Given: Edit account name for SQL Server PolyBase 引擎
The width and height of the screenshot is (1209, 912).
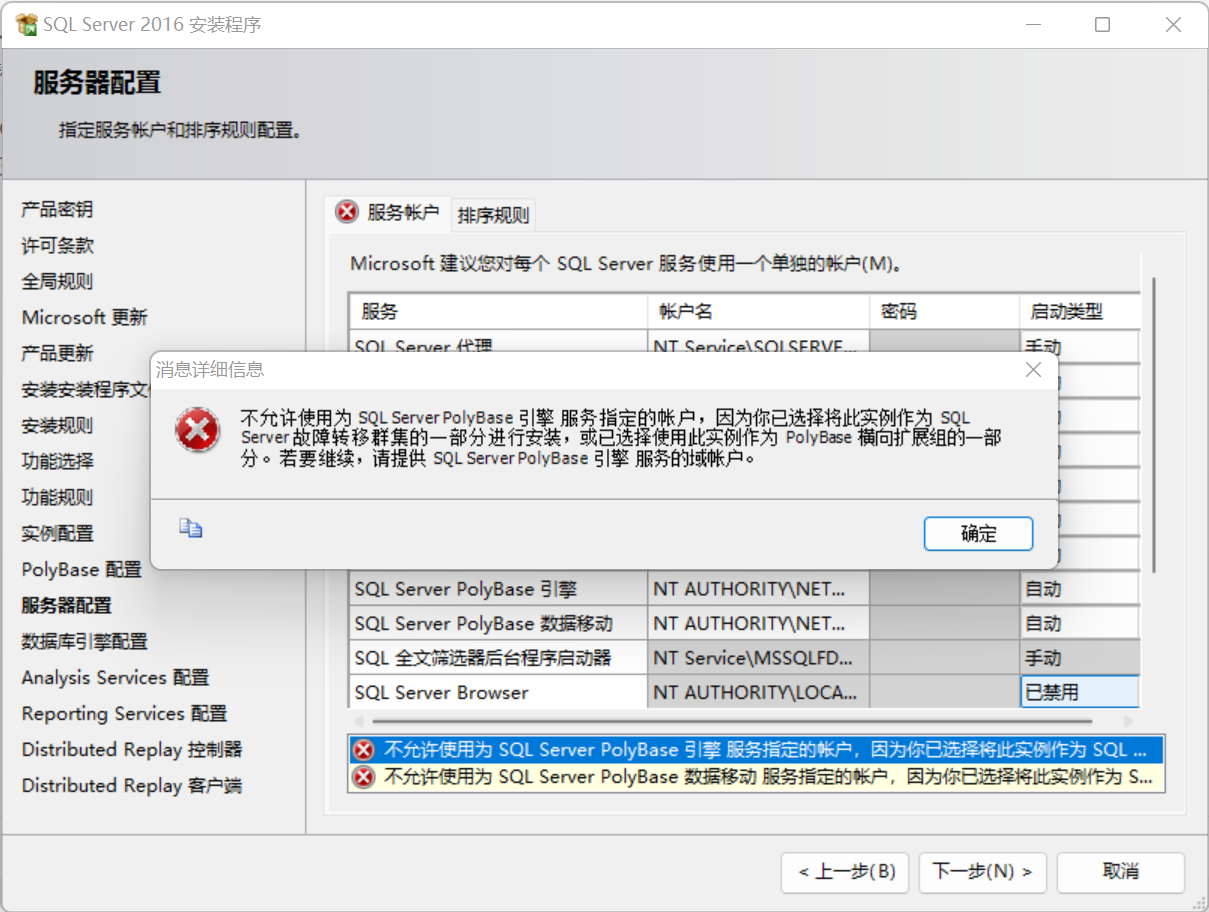Looking at the screenshot, I should (x=758, y=589).
